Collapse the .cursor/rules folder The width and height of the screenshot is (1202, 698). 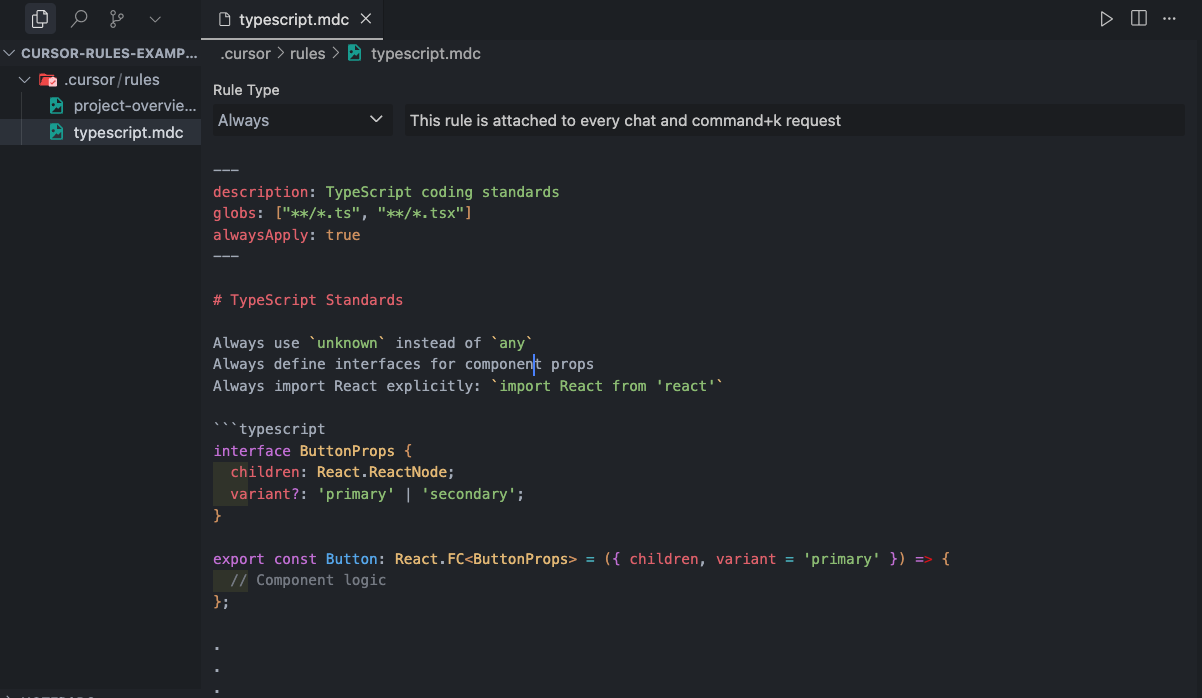pos(25,80)
